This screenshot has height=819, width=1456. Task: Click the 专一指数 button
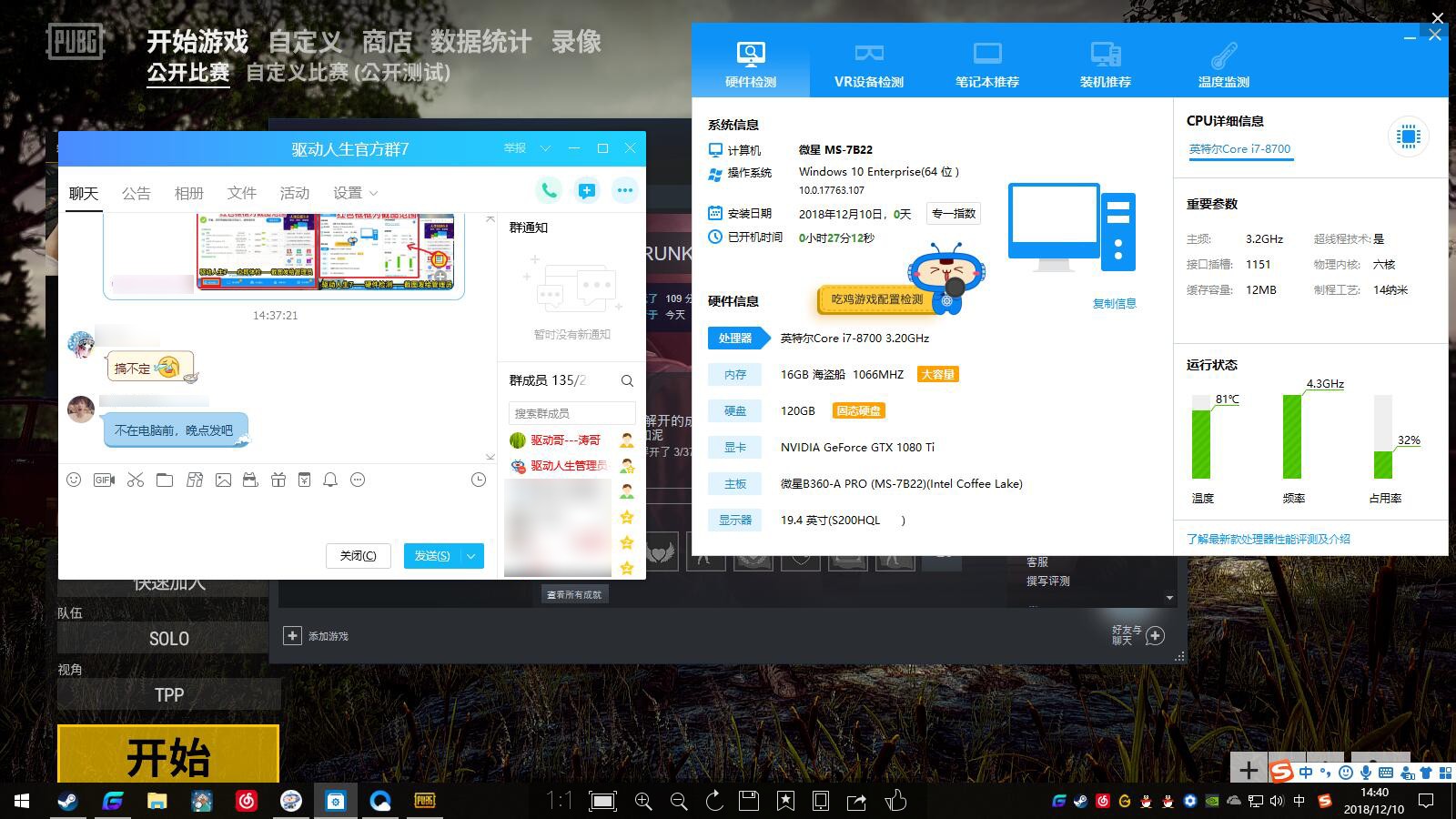pos(954,213)
